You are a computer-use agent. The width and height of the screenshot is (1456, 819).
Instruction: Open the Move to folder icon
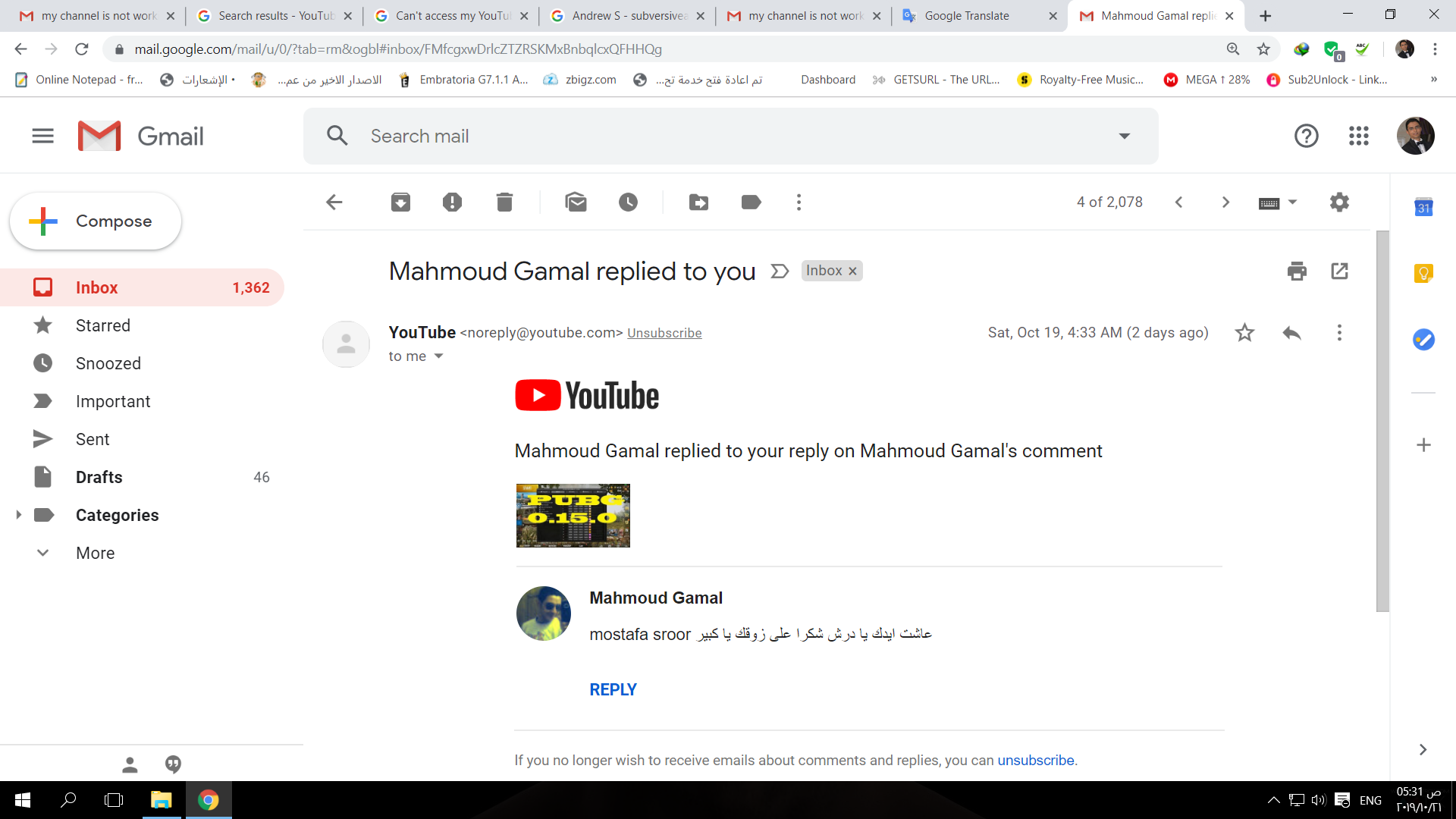698,202
